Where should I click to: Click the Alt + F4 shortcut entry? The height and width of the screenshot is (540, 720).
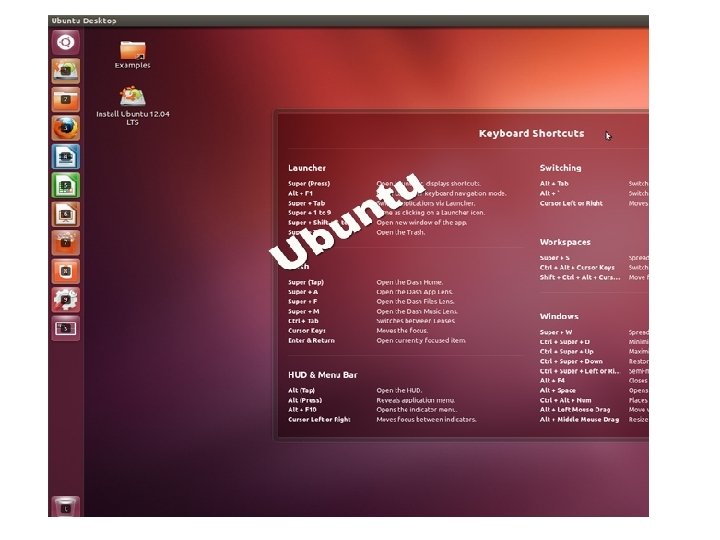[552, 380]
